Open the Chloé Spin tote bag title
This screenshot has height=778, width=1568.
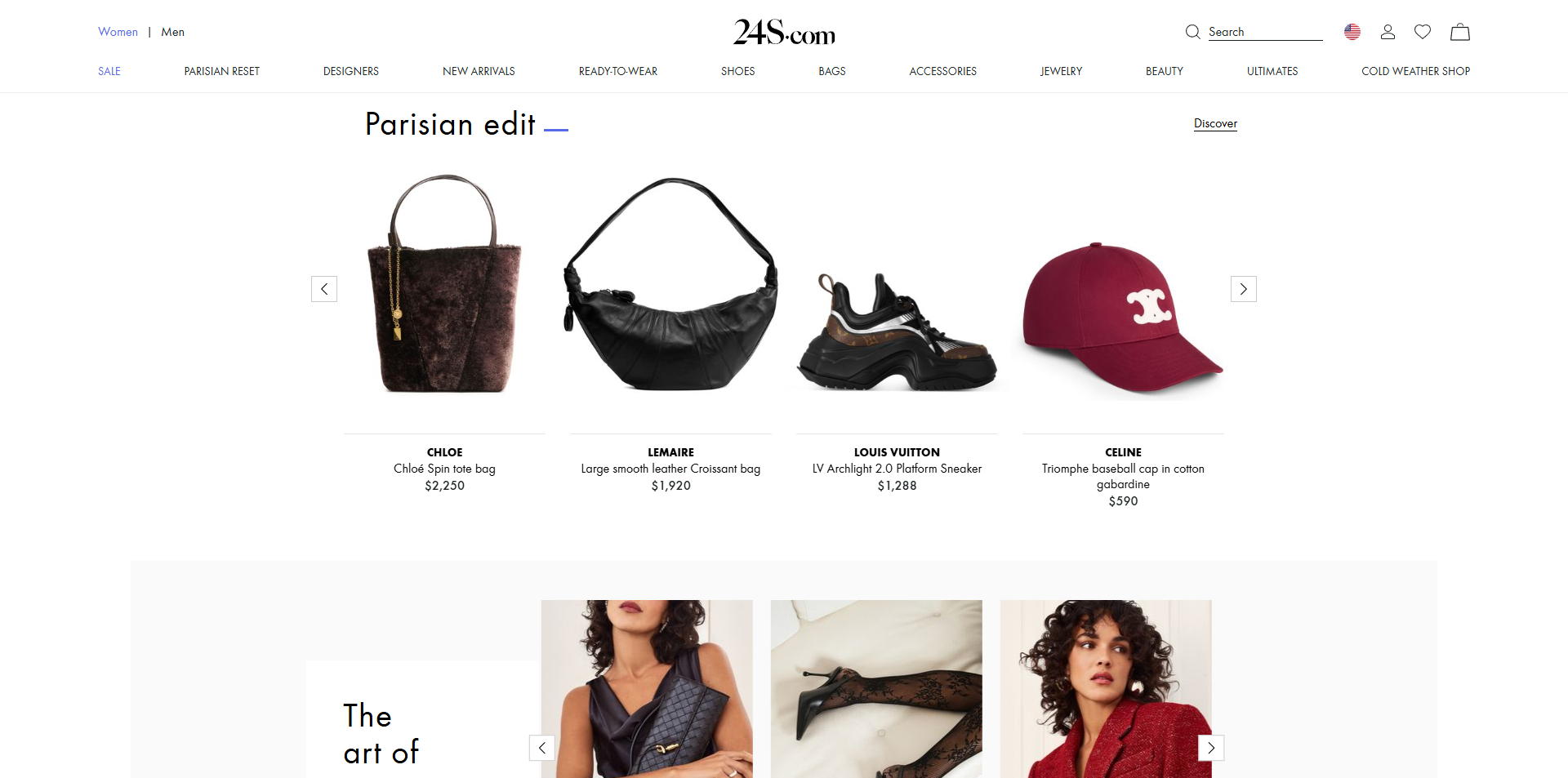(444, 469)
